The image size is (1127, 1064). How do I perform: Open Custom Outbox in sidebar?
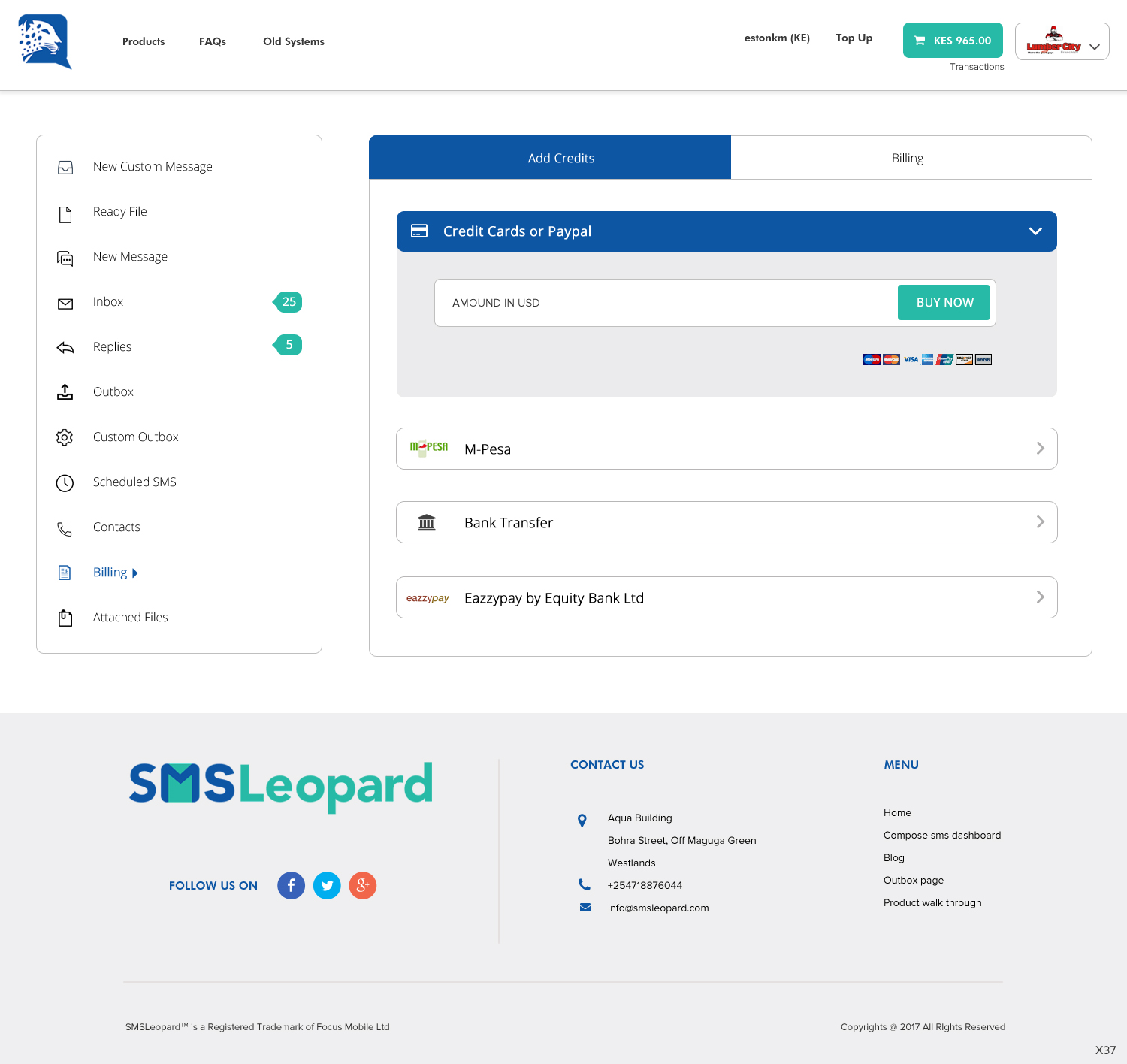coord(135,437)
